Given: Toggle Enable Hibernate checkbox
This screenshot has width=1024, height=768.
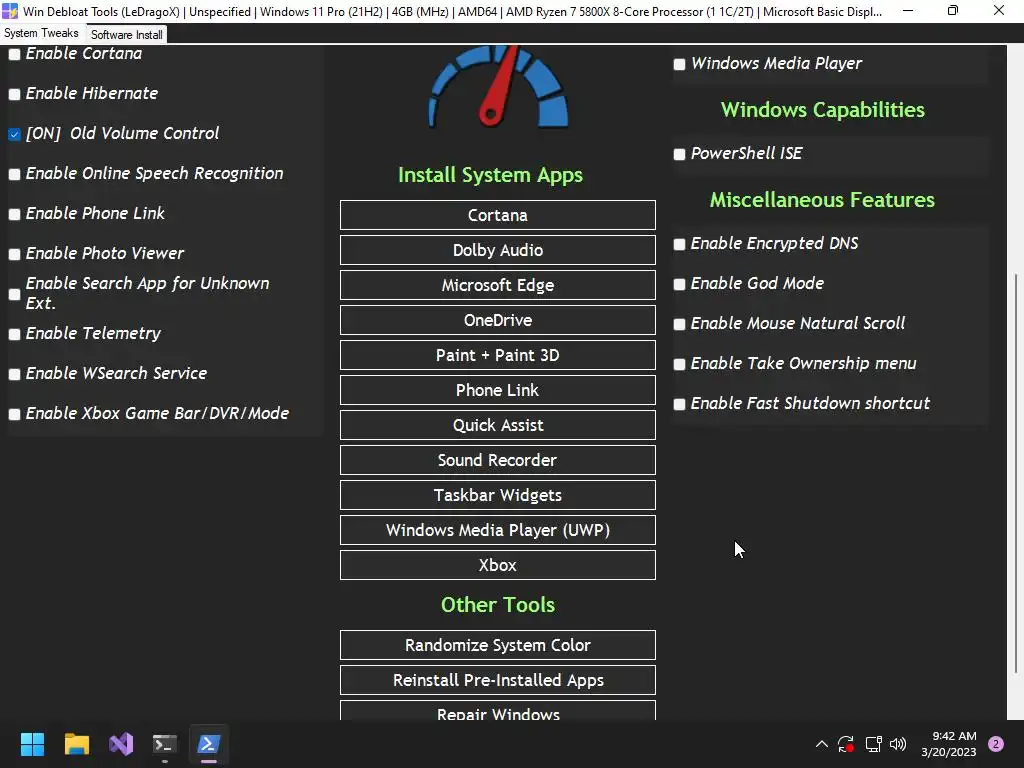Looking at the screenshot, I should pos(14,94).
